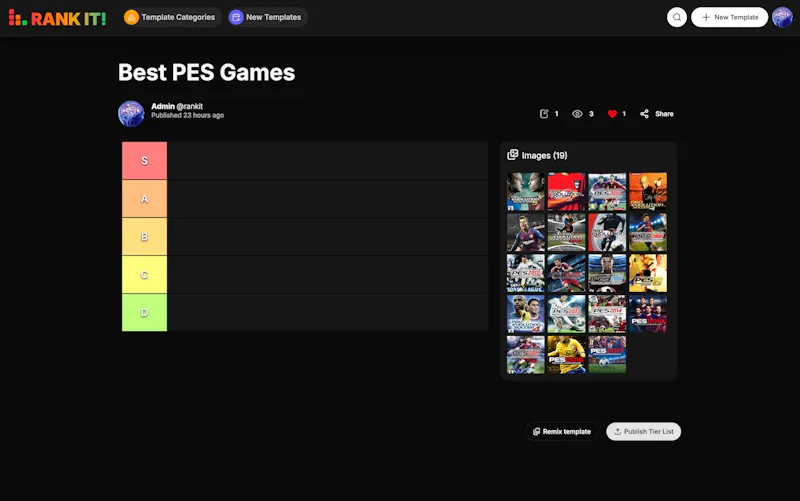Pick the orange referee cover thumbnail

coord(648,191)
